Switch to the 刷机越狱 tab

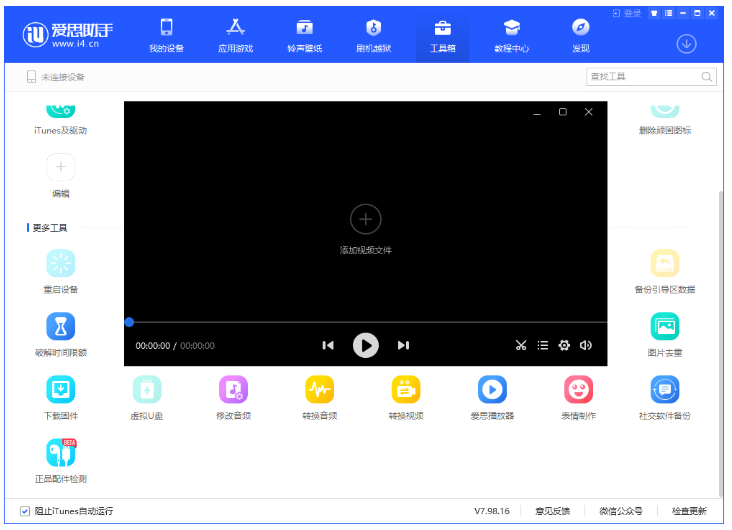click(x=373, y=36)
